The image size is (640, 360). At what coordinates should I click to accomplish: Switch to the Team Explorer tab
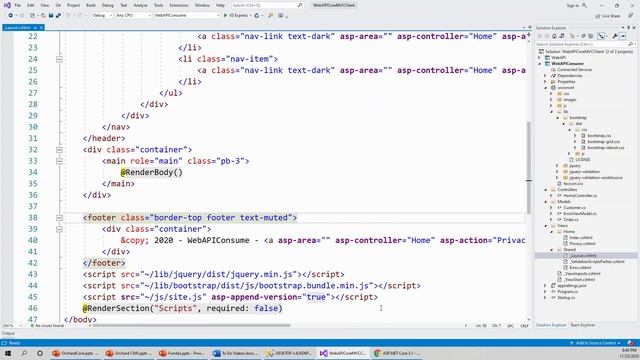[582, 325]
